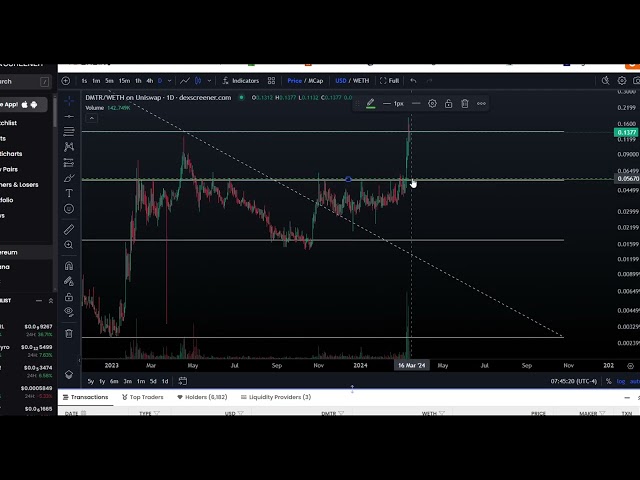The height and width of the screenshot is (480, 640).
Task: Toggle the log scale option
Action: (621, 381)
